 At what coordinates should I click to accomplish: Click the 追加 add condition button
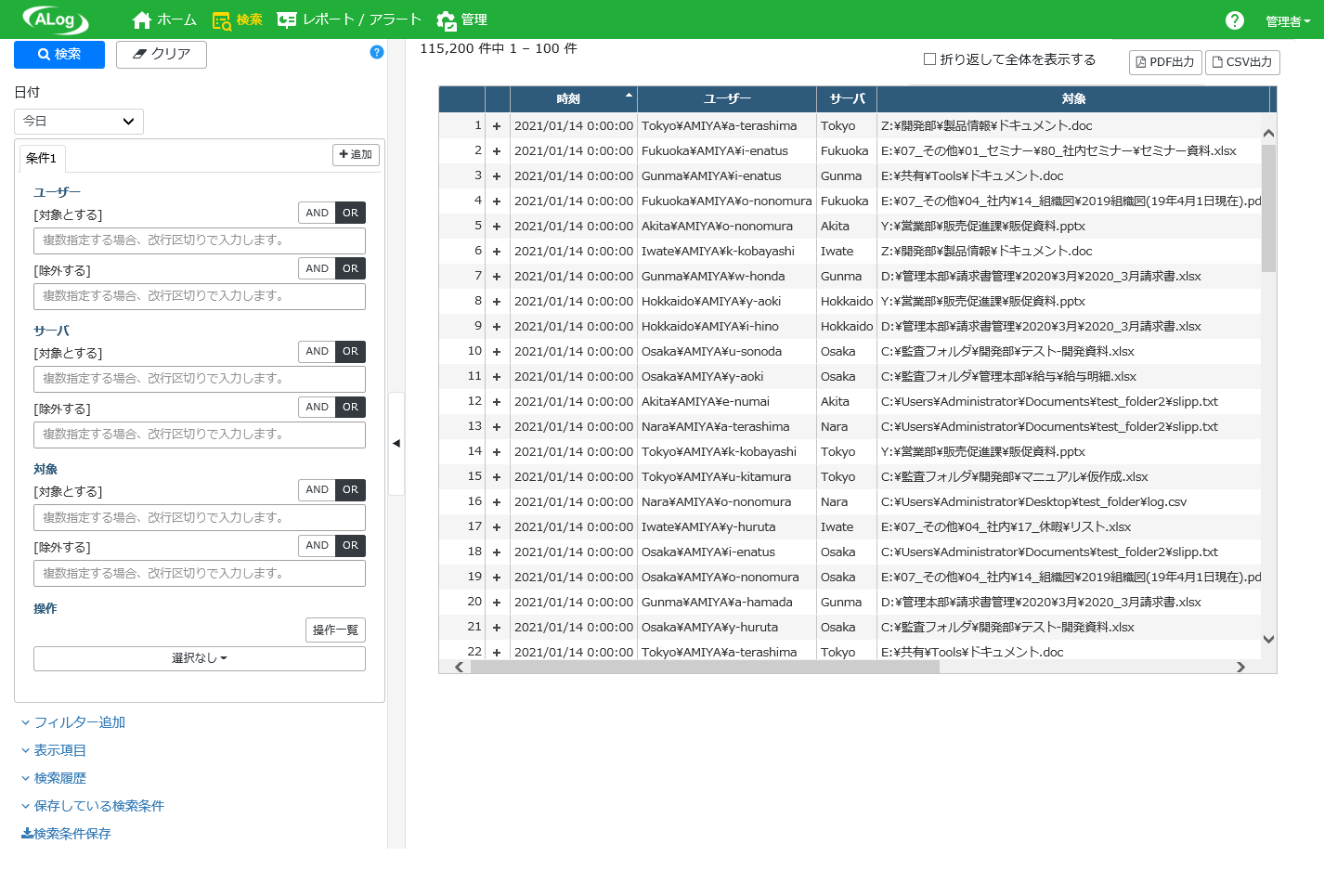(356, 155)
